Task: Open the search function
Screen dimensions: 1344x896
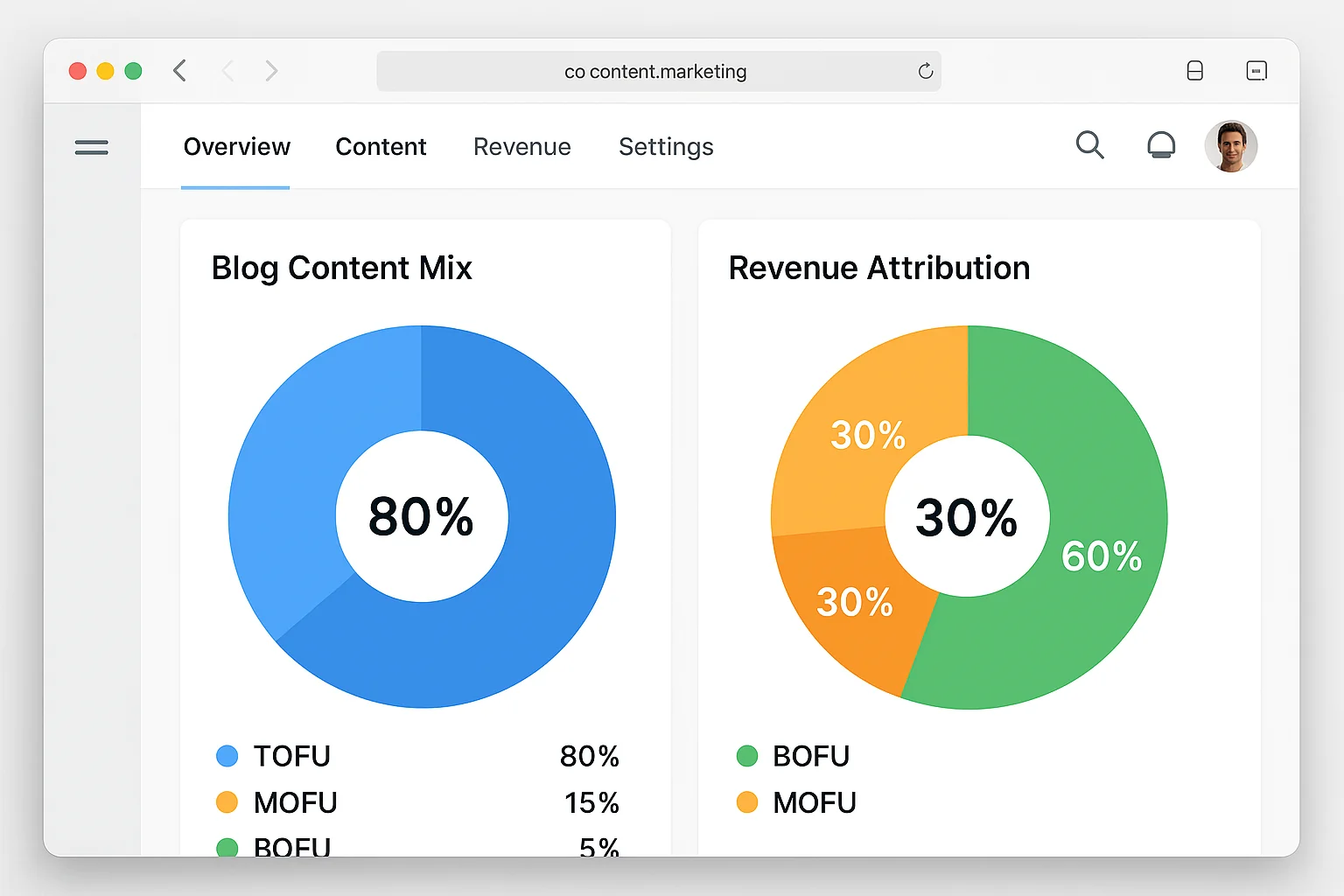Action: (1090, 145)
